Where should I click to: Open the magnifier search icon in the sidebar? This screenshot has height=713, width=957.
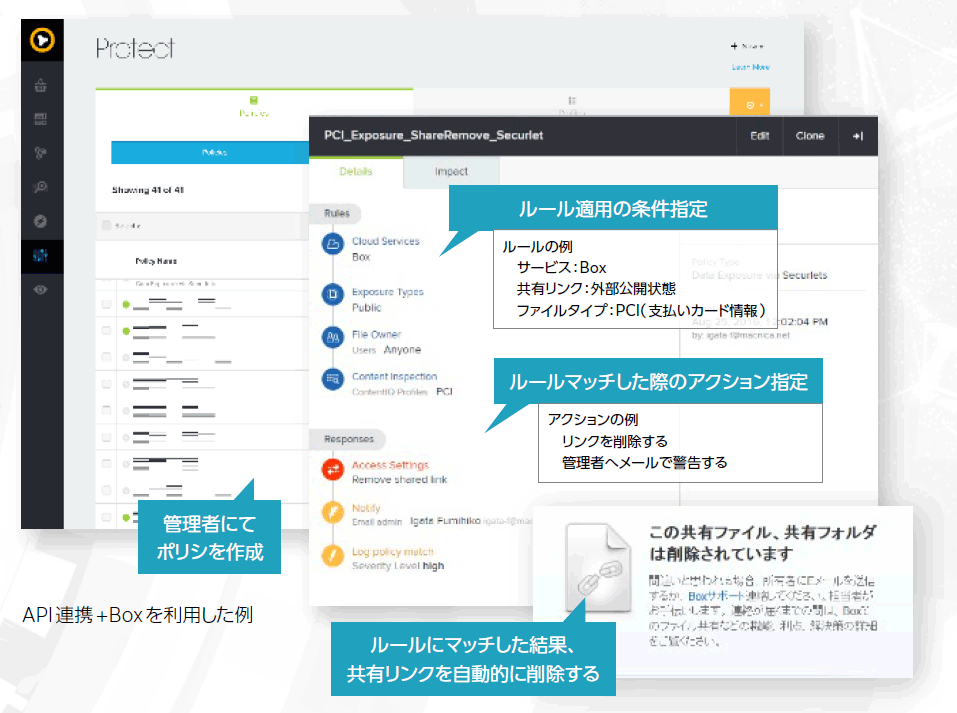tap(41, 187)
